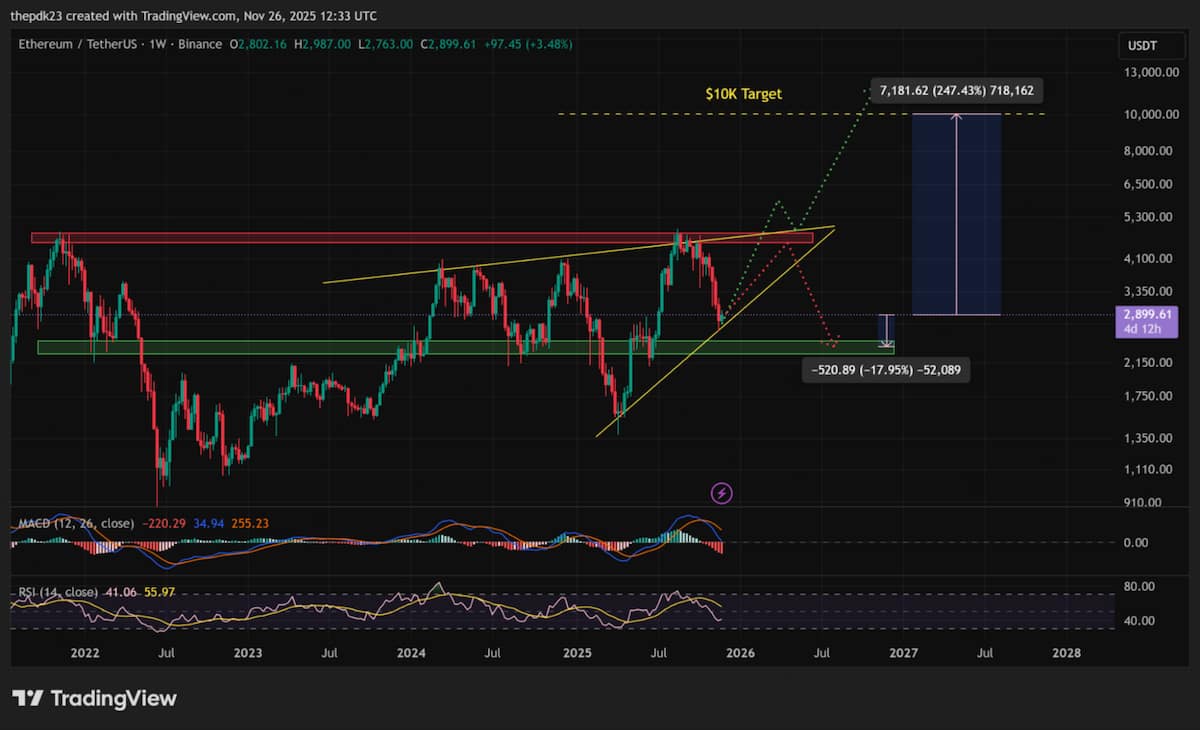This screenshot has width=1200, height=730.
Task: Click the 2,899.61 current price tag
Action: [1145, 315]
